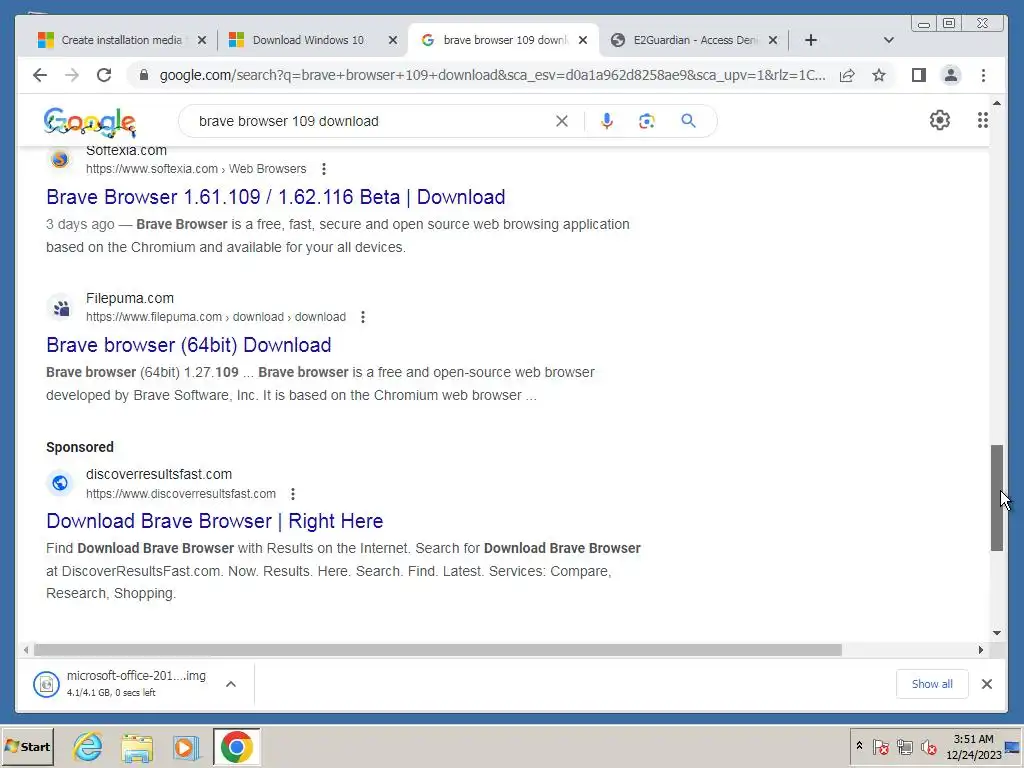Screen dimensions: 1024x768
Task: Click the padlock site info icon
Action: click(144, 75)
